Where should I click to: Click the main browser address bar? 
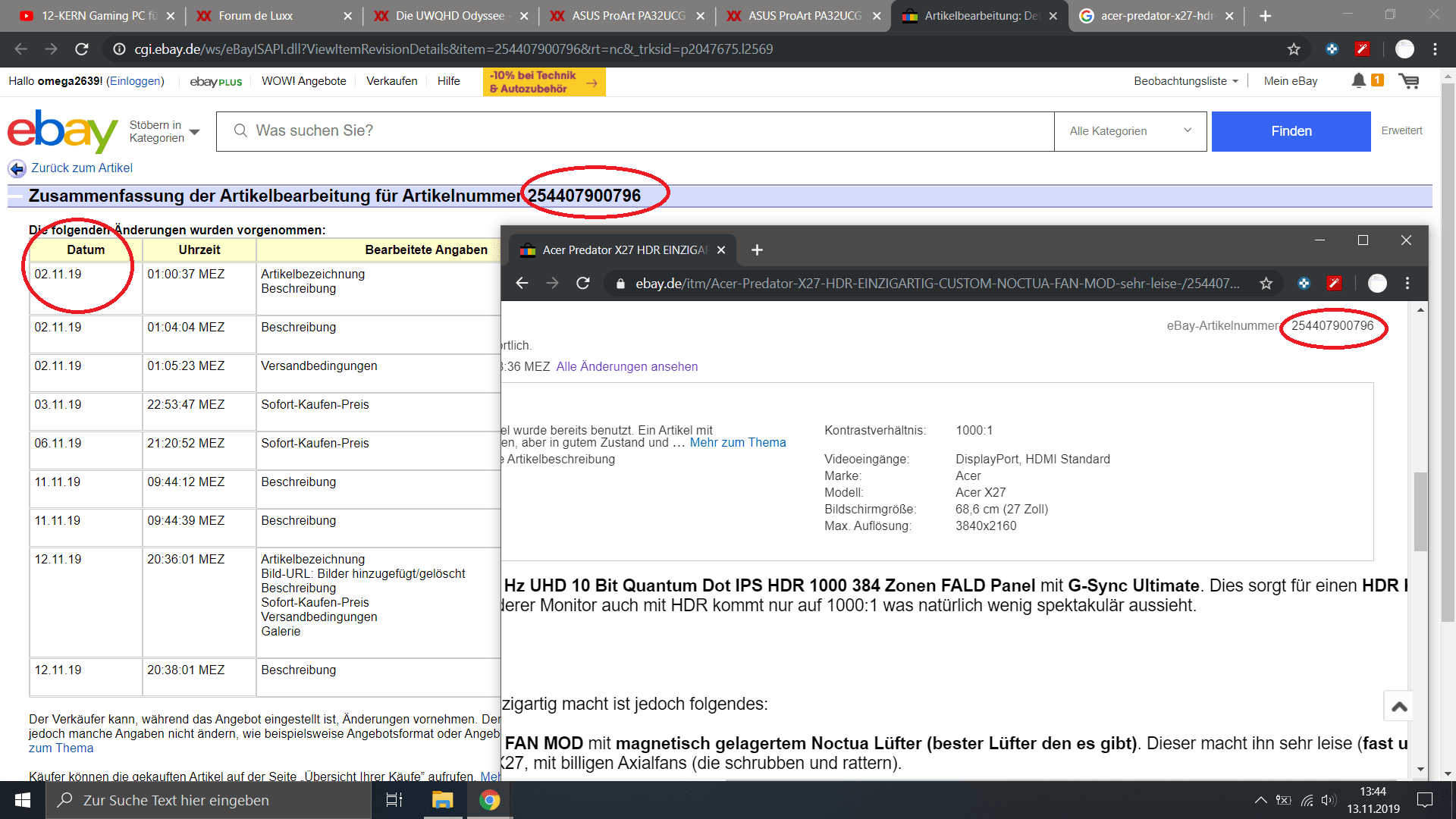pyautogui.click(x=698, y=49)
